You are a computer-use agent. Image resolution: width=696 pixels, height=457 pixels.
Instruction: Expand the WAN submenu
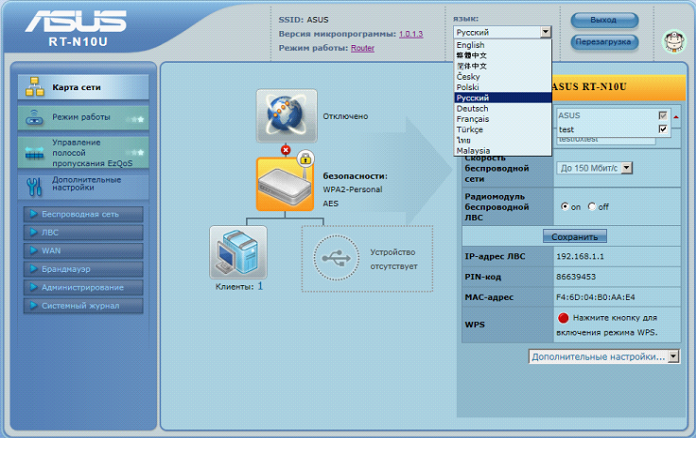pos(83,250)
